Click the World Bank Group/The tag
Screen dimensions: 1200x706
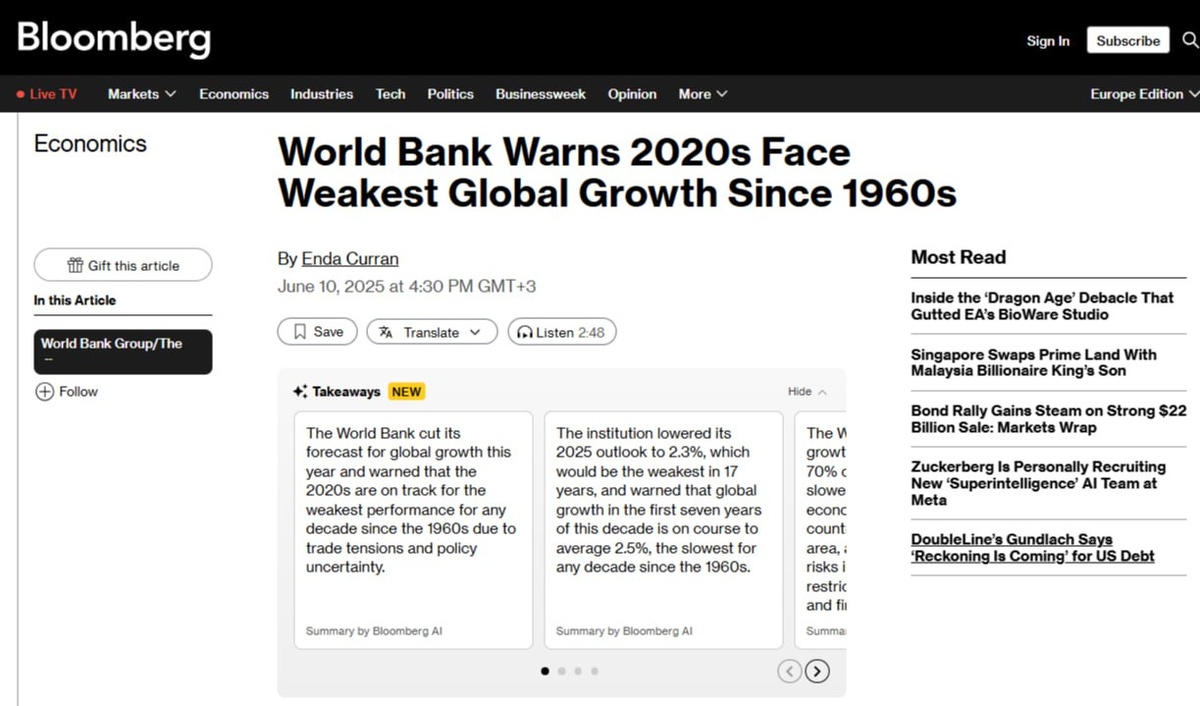point(123,352)
